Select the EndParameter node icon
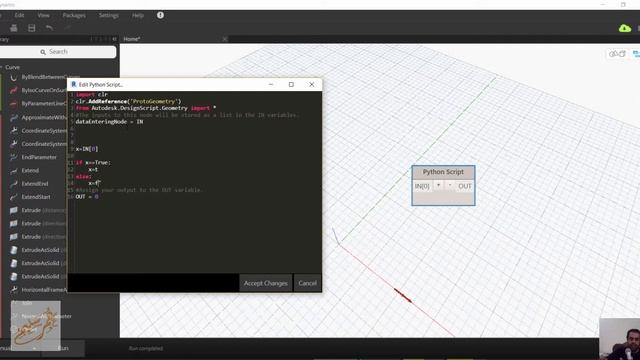Screen dimensions: 640x360 14,157
